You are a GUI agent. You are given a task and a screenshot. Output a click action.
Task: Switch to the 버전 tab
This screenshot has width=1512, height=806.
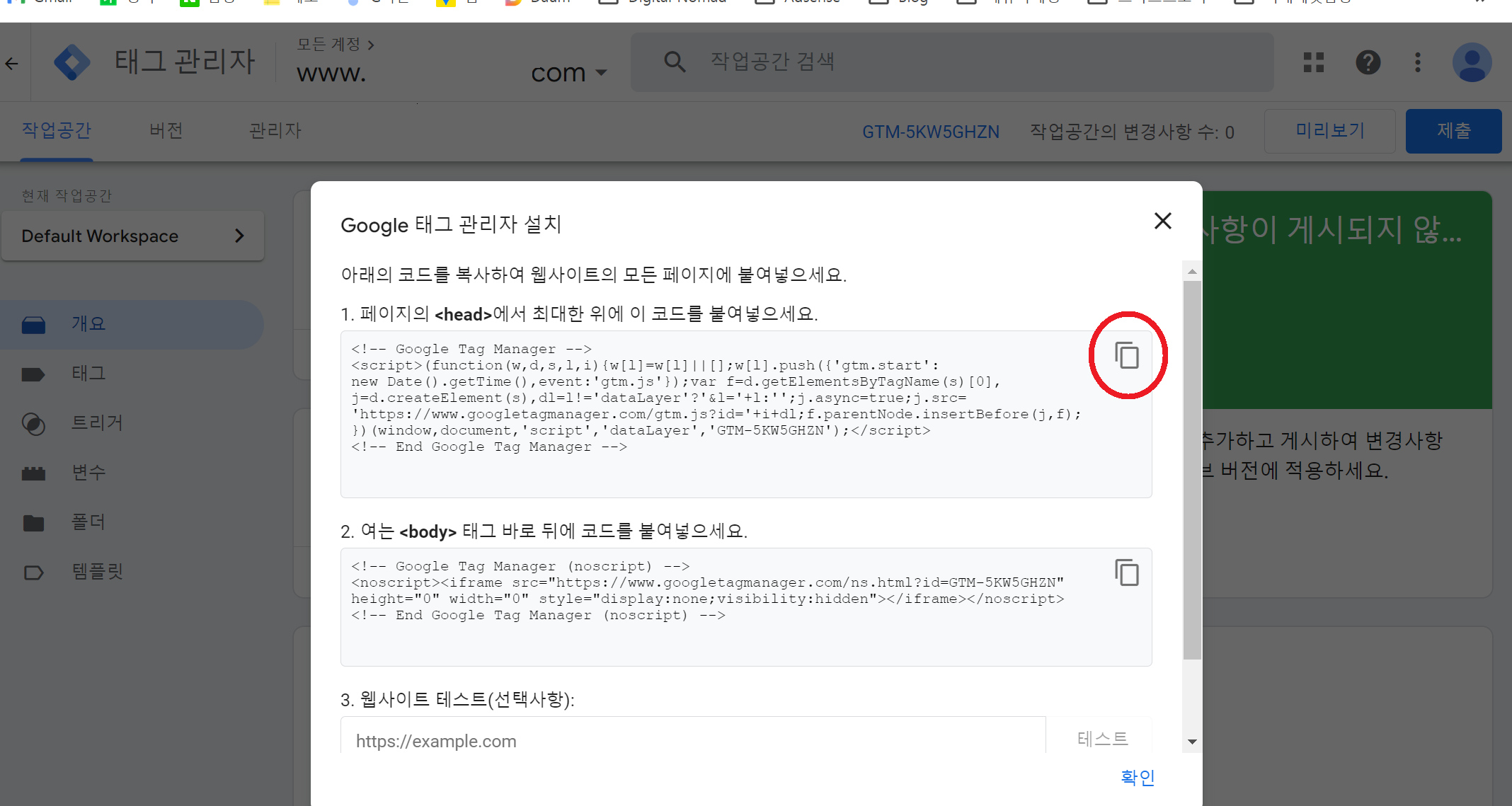coord(166,131)
